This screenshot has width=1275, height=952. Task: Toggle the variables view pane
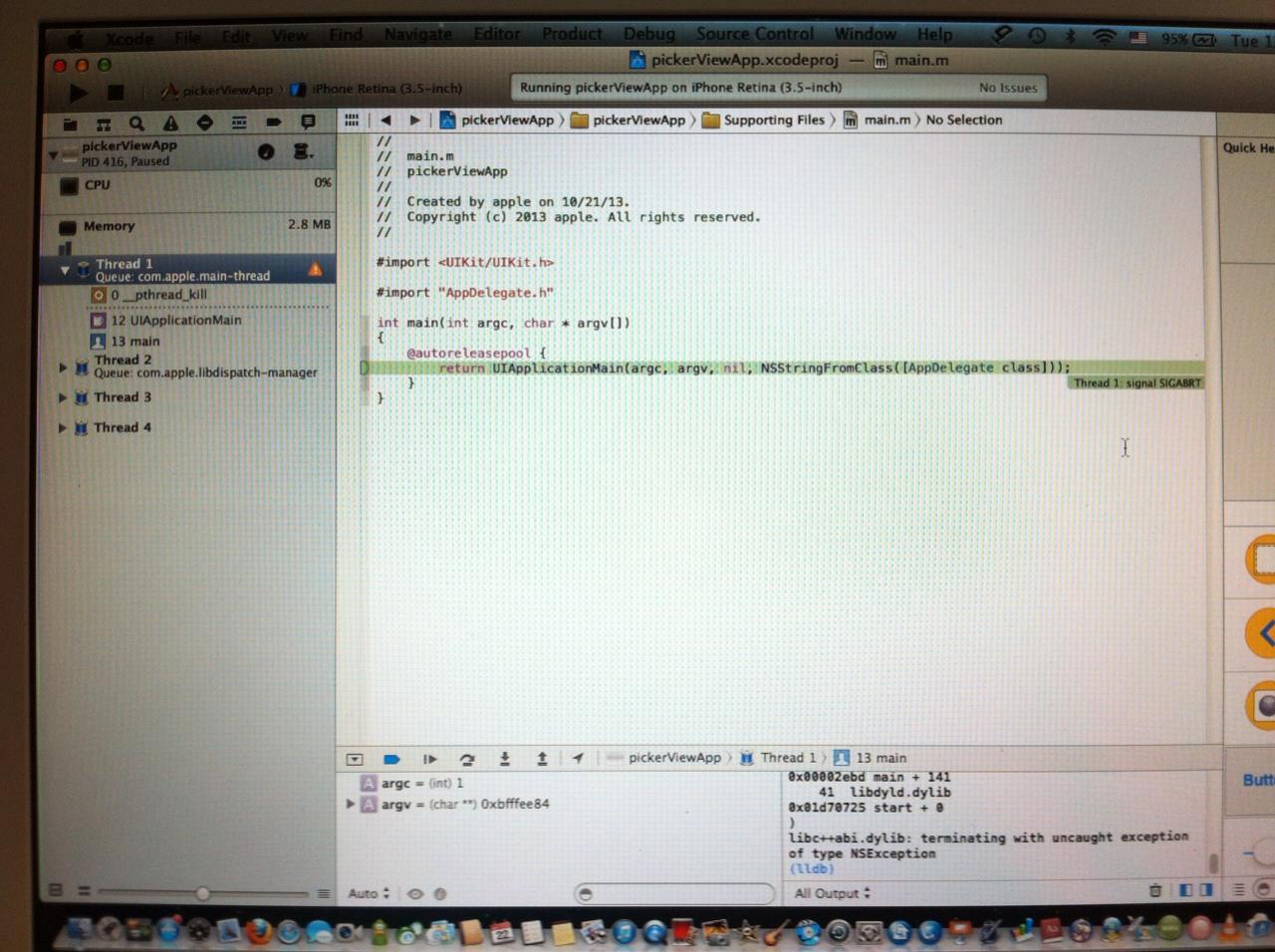pyautogui.click(x=1185, y=890)
